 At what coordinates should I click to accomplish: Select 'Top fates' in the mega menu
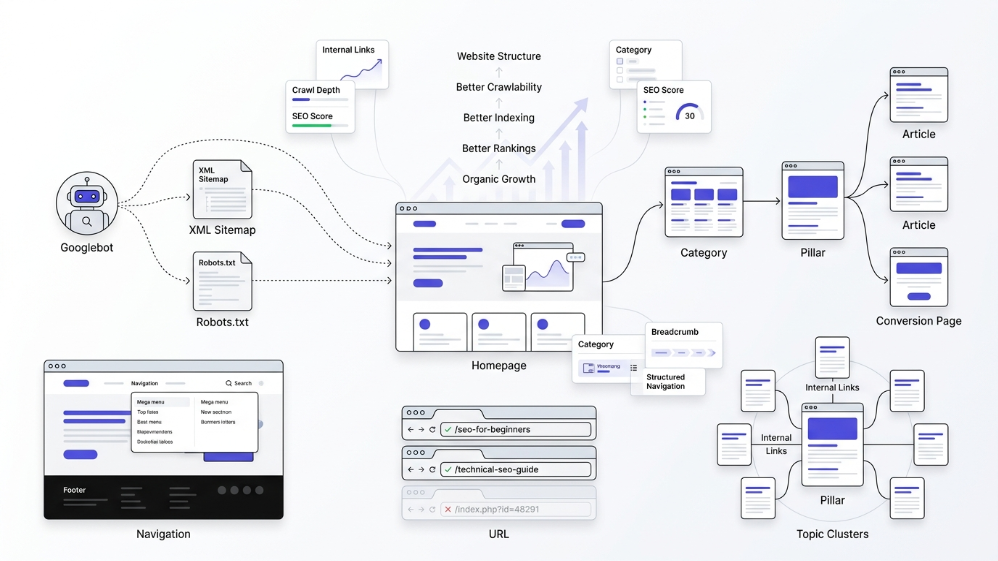148,412
